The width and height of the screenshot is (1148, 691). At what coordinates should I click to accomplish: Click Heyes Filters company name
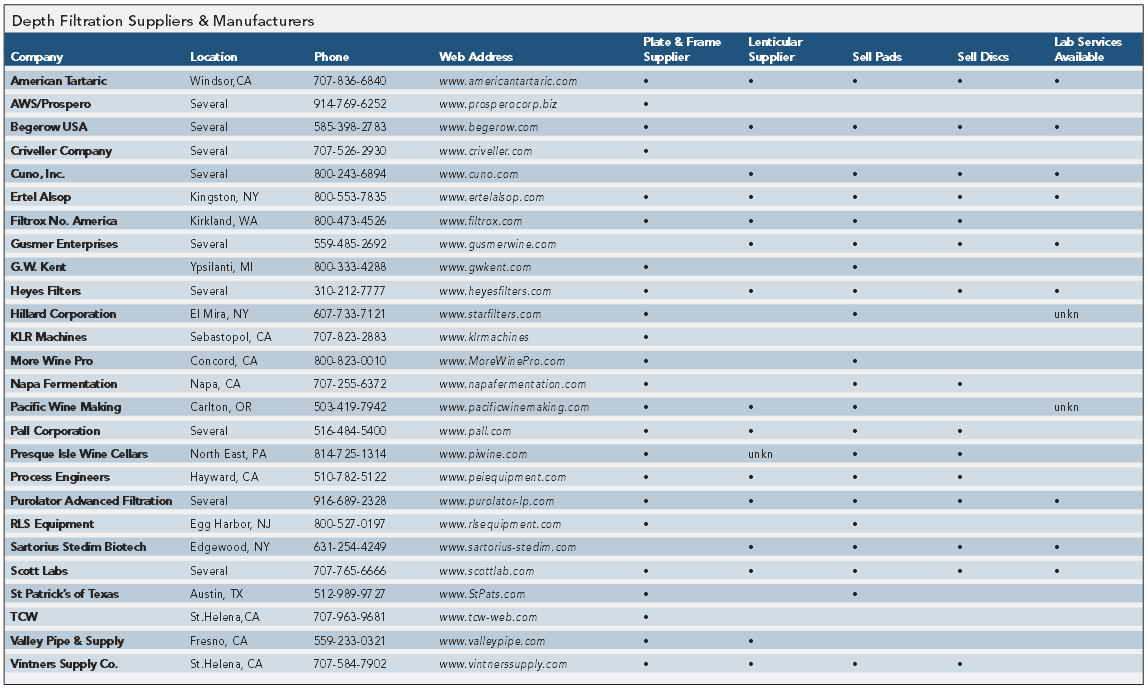45,291
